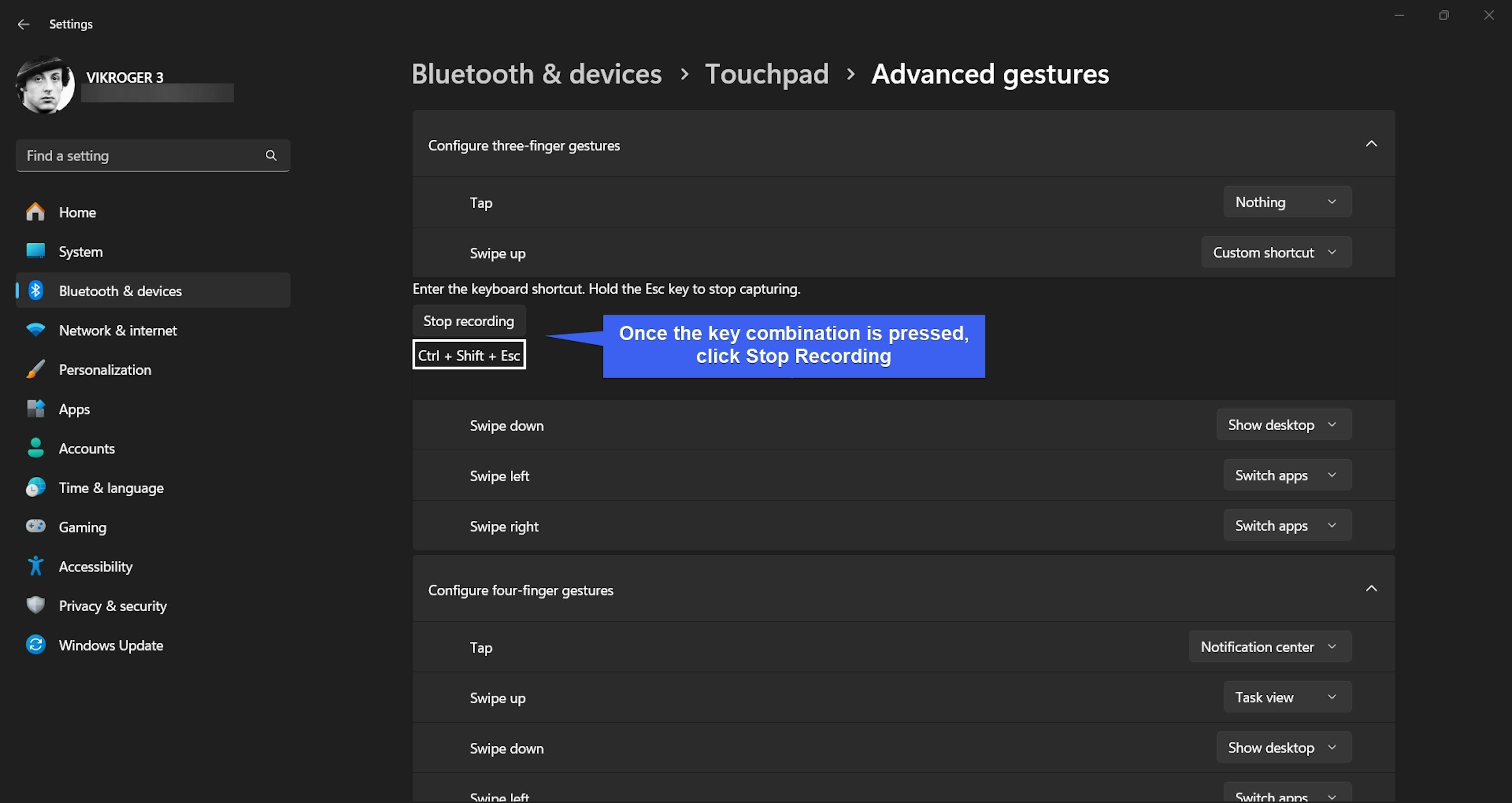The image size is (1512, 803).
Task: Click Stop recording button
Action: (469, 321)
